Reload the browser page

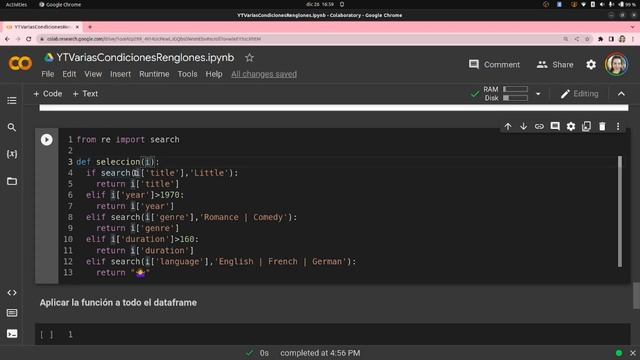tap(29, 39)
